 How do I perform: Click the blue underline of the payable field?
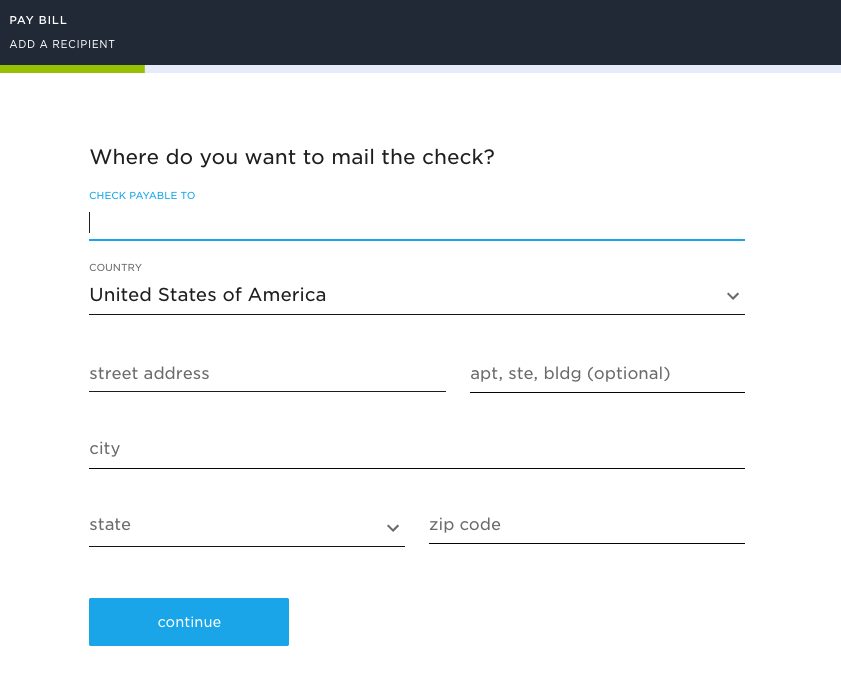click(x=417, y=240)
